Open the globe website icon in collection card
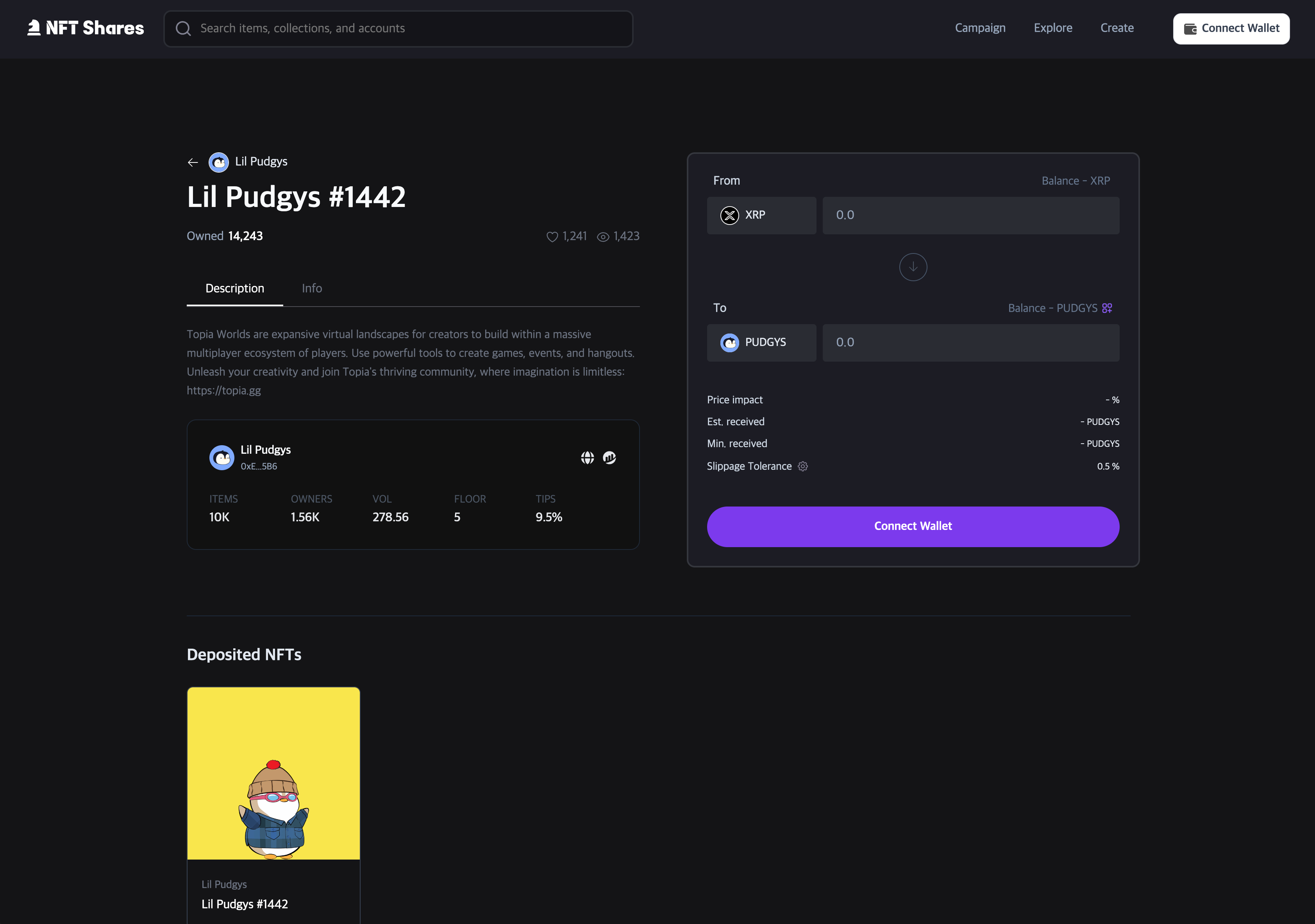 click(x=587, y=457)
